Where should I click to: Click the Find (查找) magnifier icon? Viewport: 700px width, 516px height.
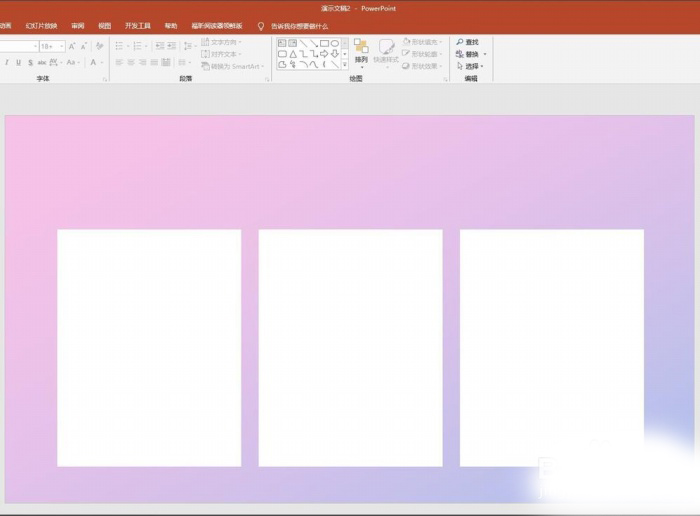pos(460,42)
